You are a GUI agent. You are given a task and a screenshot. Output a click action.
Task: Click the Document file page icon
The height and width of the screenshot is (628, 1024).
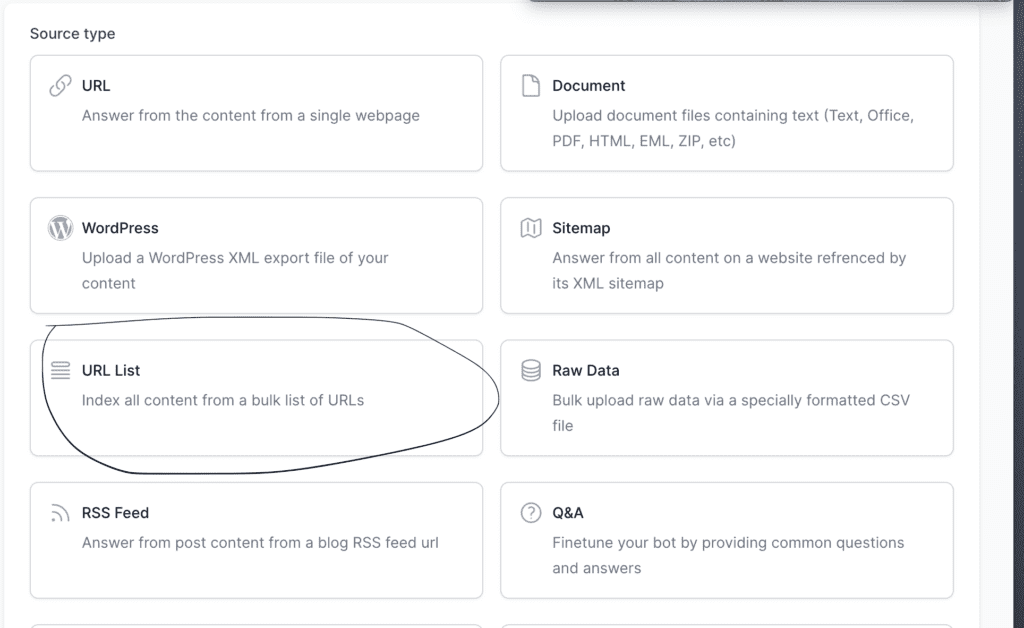click(x=531, y=86)
